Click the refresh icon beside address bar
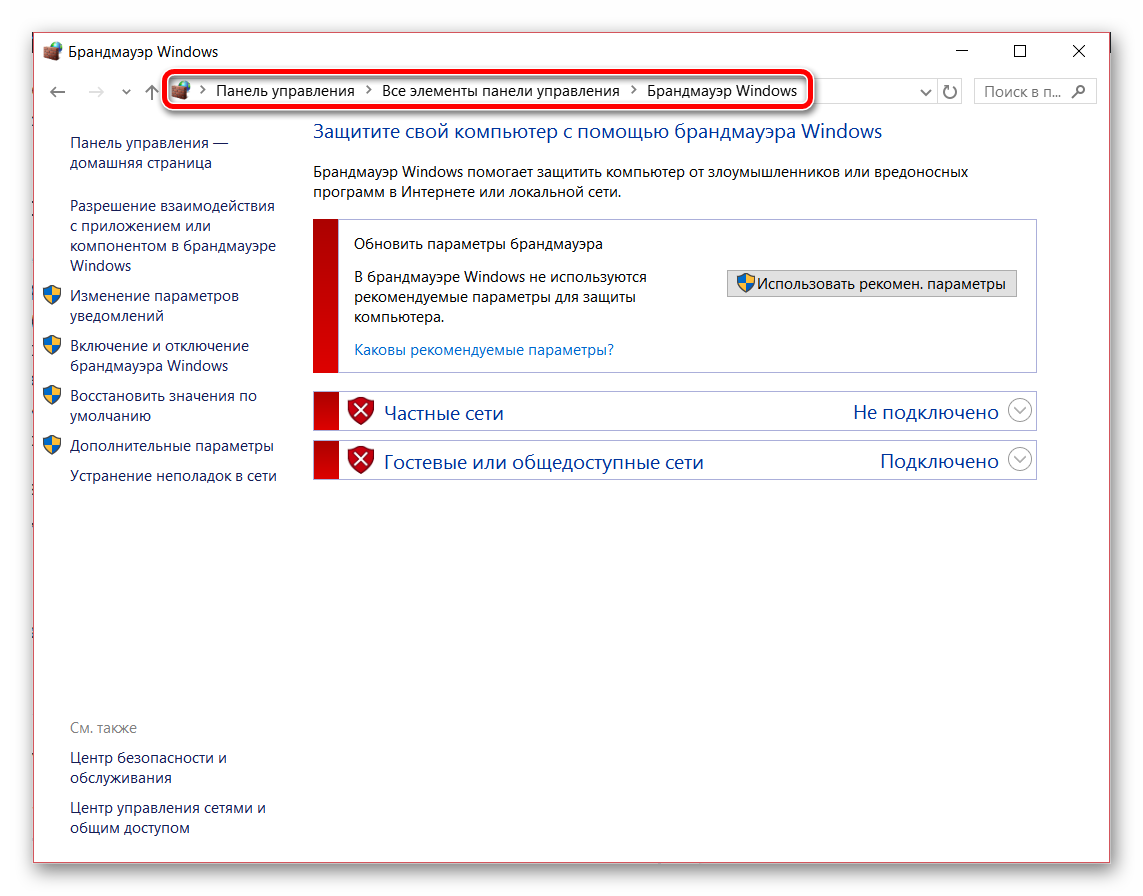Screen dimensions: 1143x896 coord(950,92)
